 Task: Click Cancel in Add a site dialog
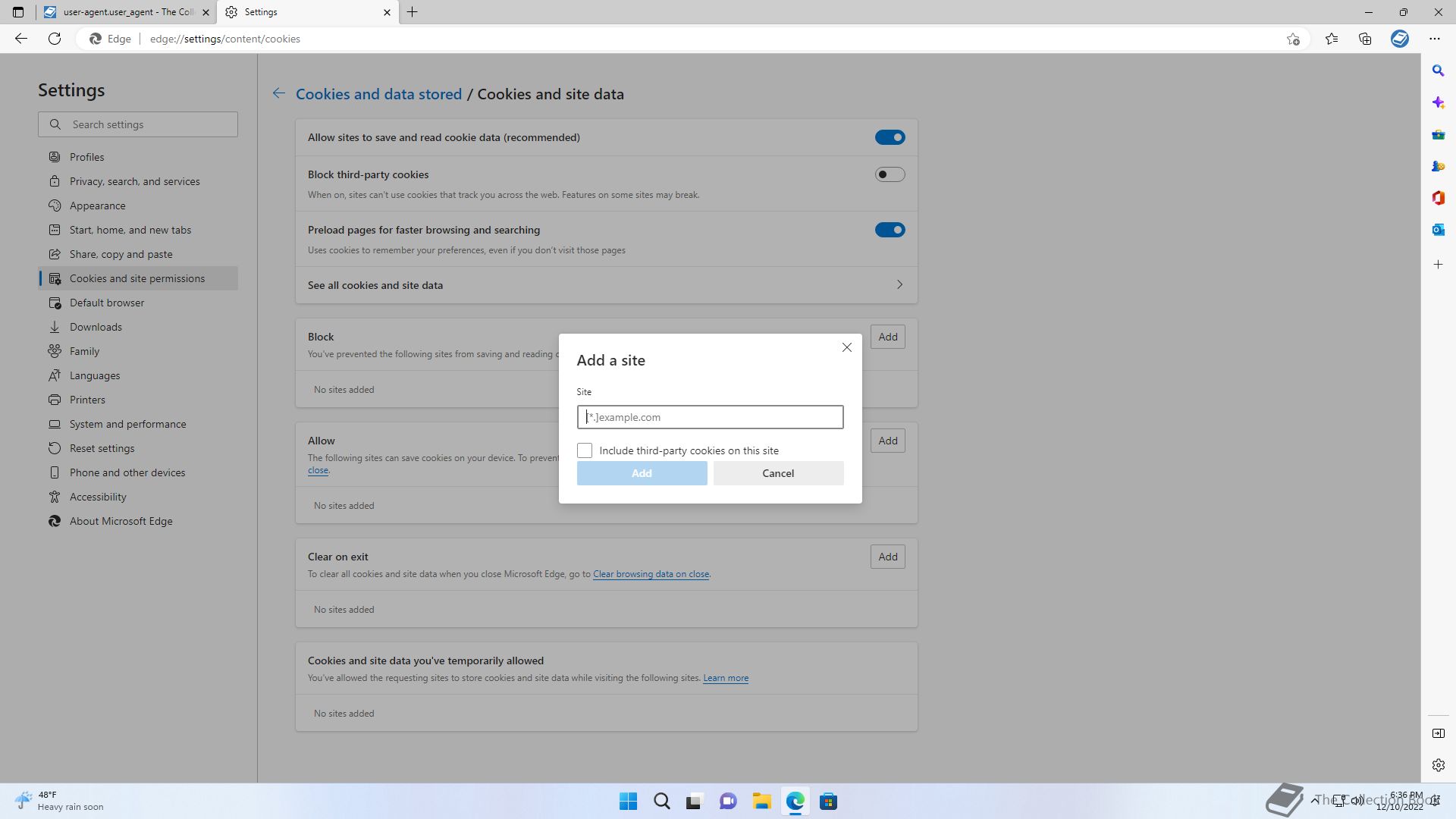[x=778, y=473]
